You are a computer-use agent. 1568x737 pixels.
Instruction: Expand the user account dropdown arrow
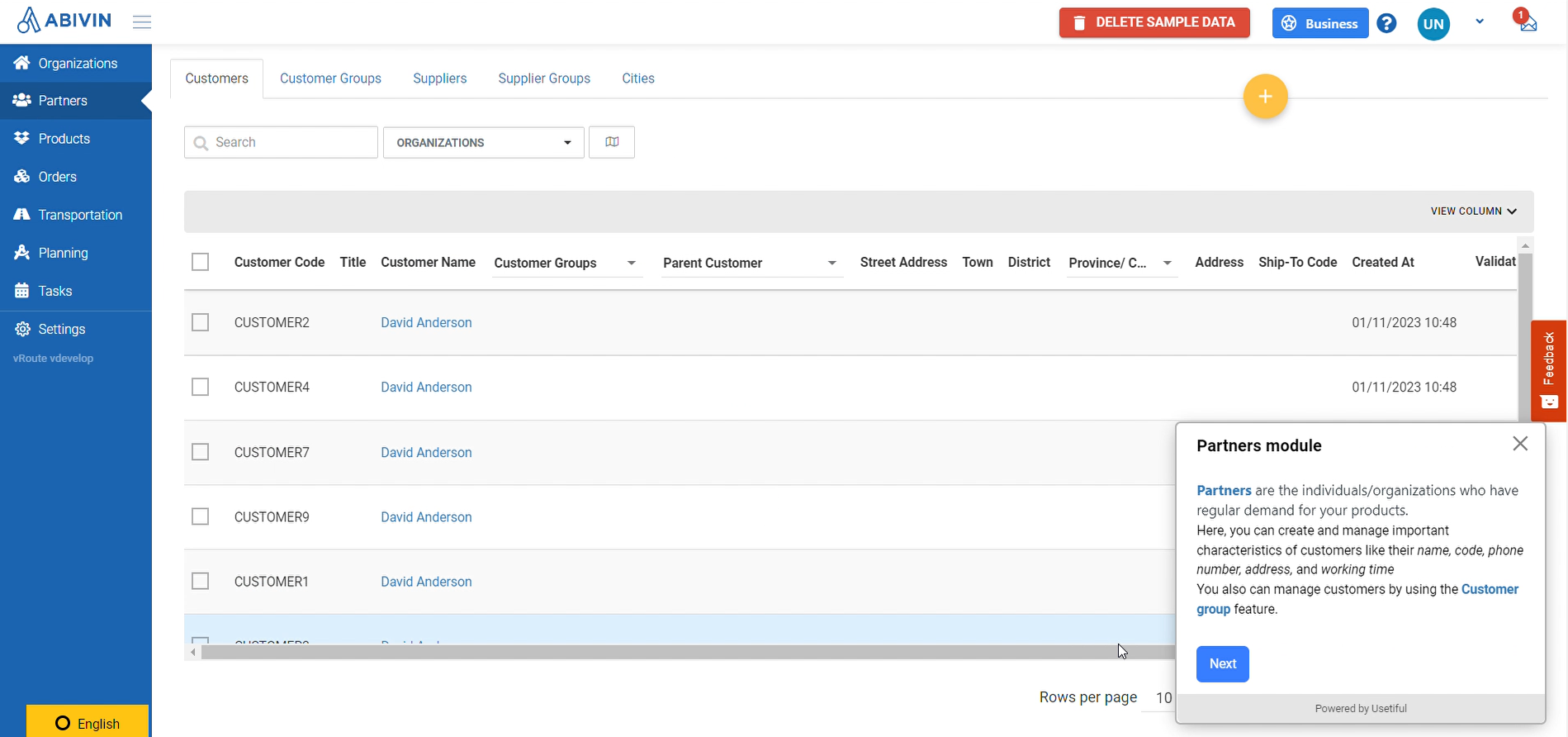pos(1480,21)
